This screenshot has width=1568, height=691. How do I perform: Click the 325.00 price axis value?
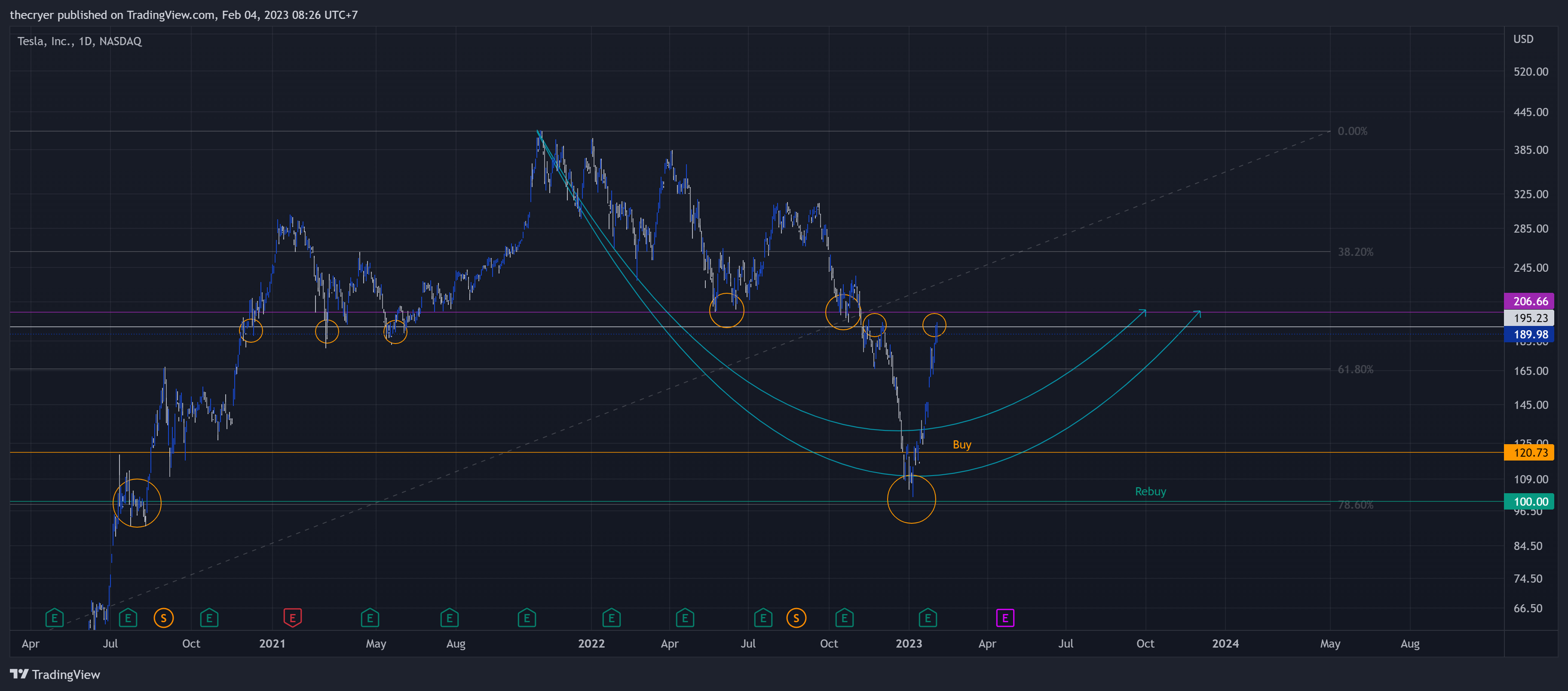[1531, 194]
